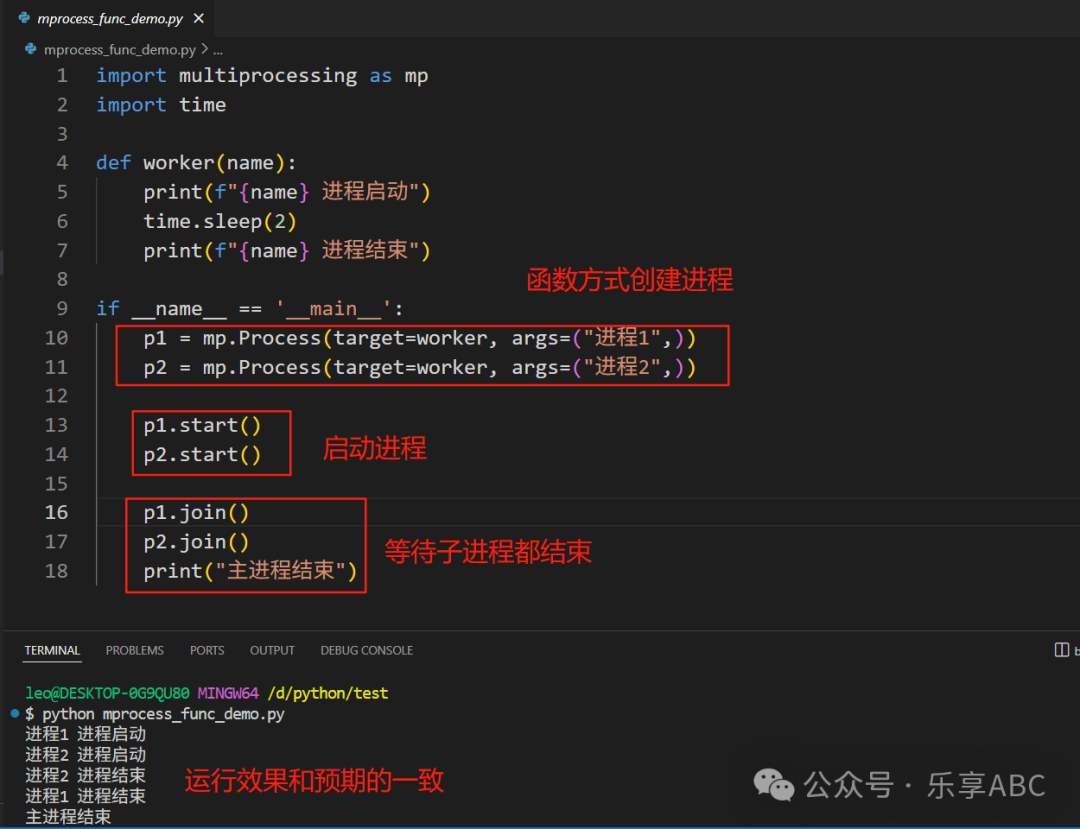The image size is (1080, 829).
Task: Click the print line containing 进程启动
Action: click(x=287, y=191)
